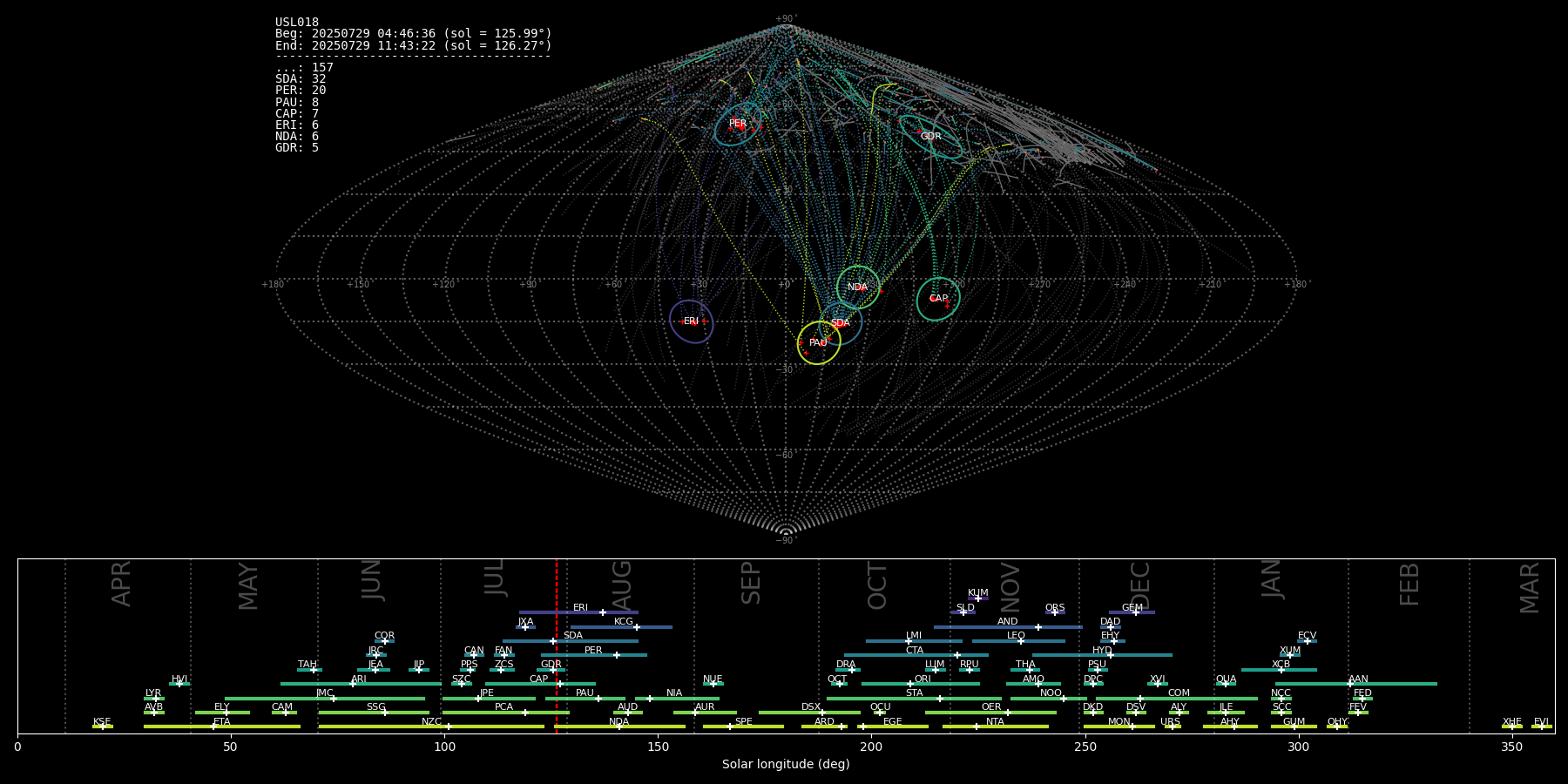Select the PAU radiant label on the sky map
This screenshot has height=784, width=1568.
pyautogui.click(x=818, y=343)
